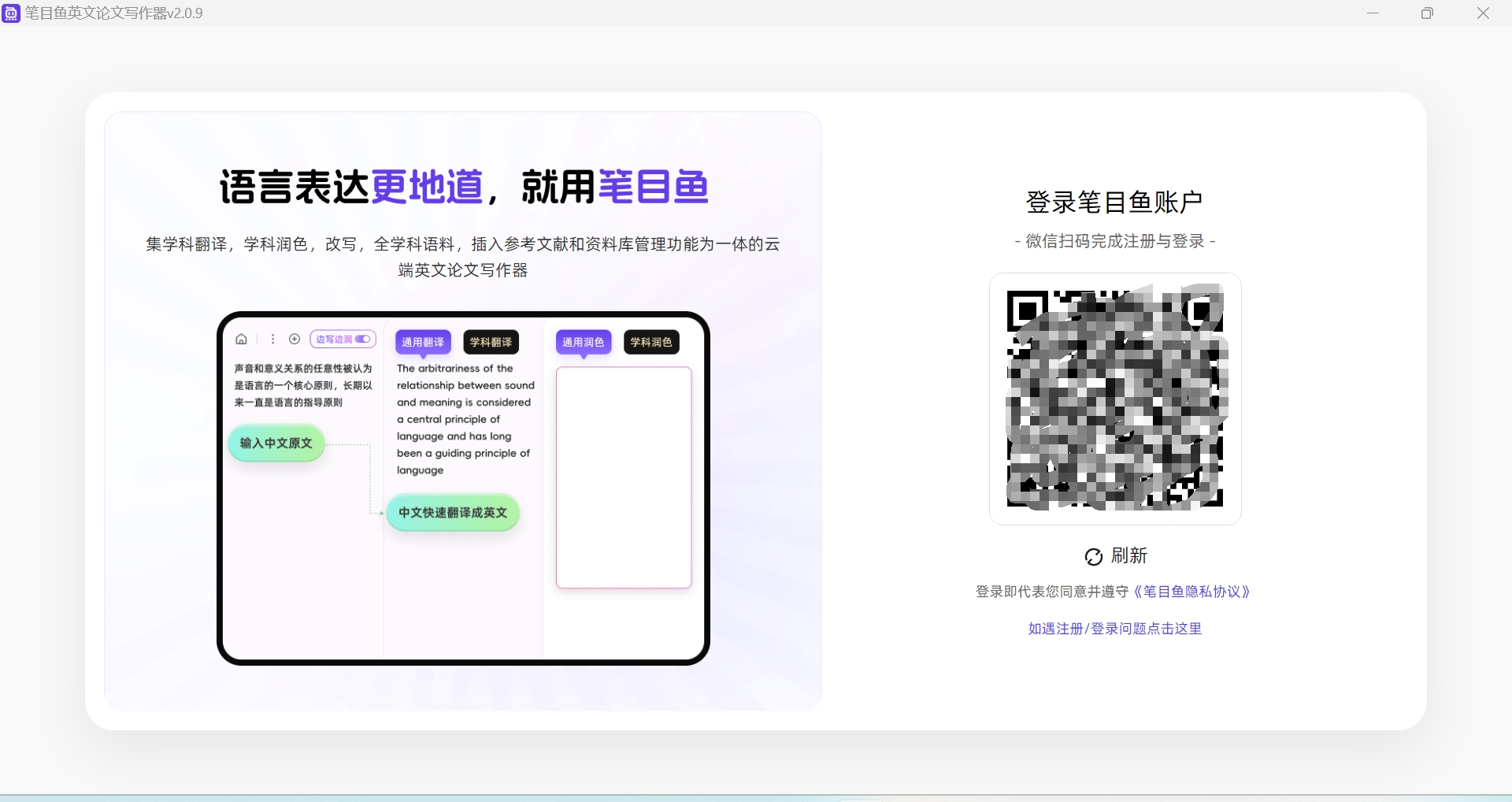Open the 笔目鱼隐私协议 privacy agreement link
This screenshot has width=1512, height=802.
[1191, 592]
